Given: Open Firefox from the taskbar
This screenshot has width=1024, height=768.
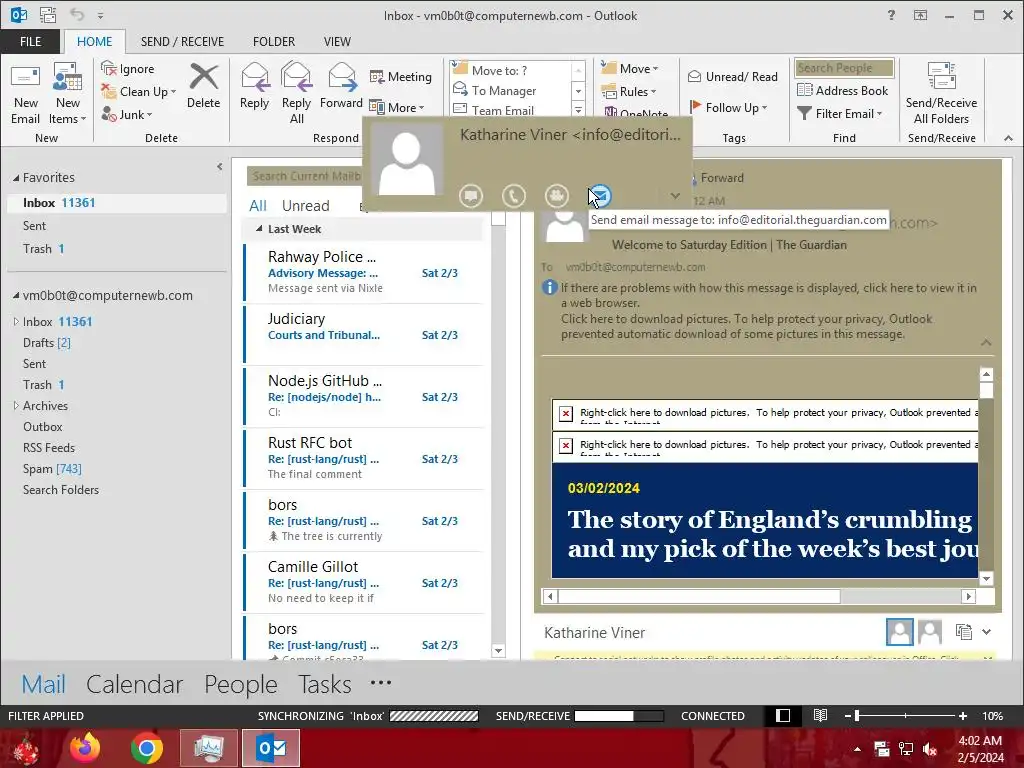Looking at the screenshot, I should [x=85, y=748].
